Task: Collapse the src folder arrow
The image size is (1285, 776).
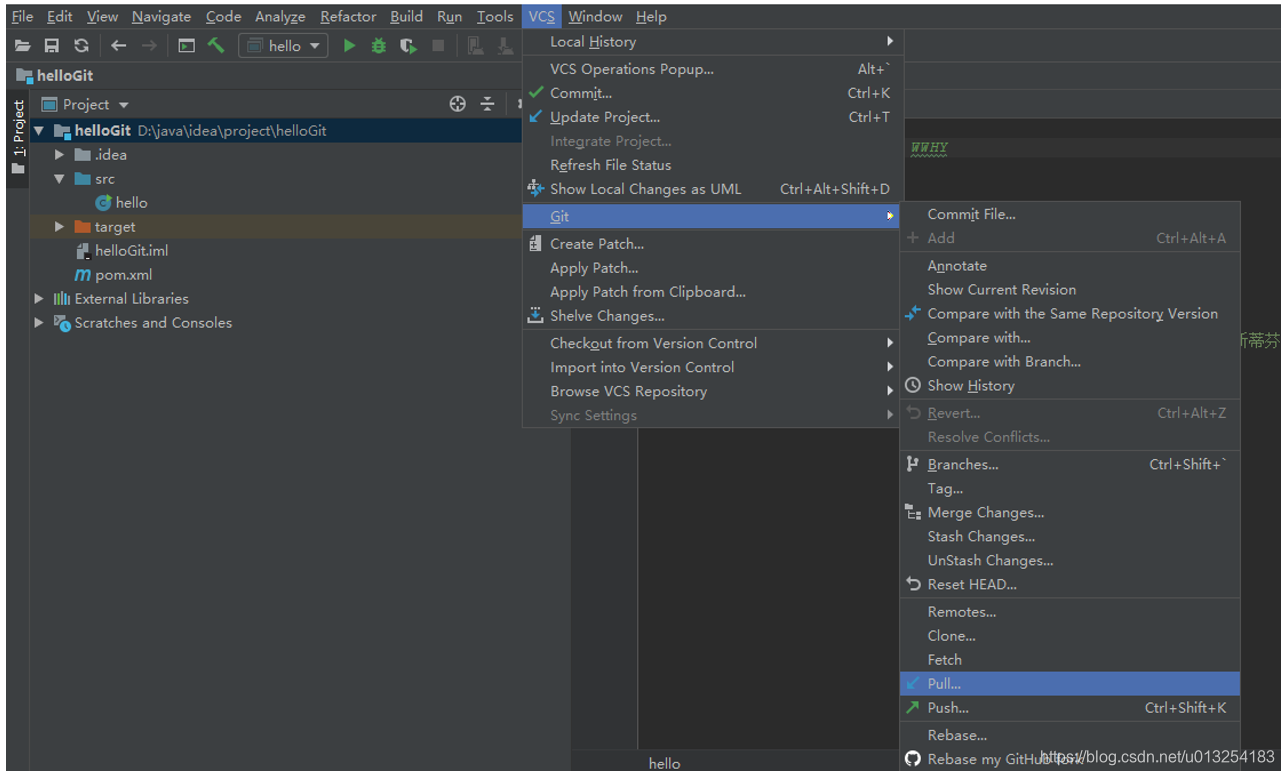Action: coord(60,179)
